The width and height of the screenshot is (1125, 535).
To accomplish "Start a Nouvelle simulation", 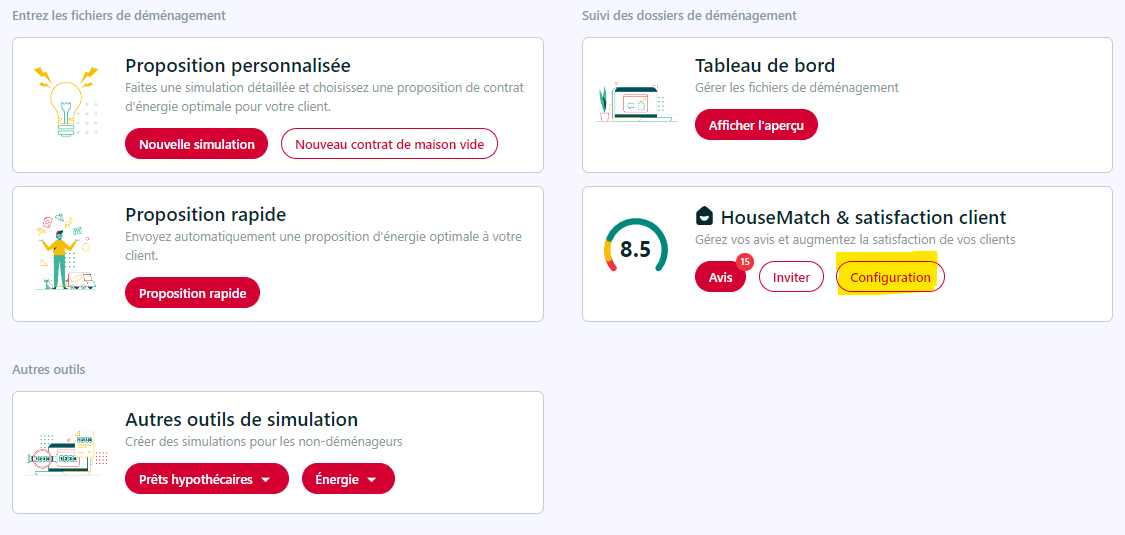I will (197, 144).
